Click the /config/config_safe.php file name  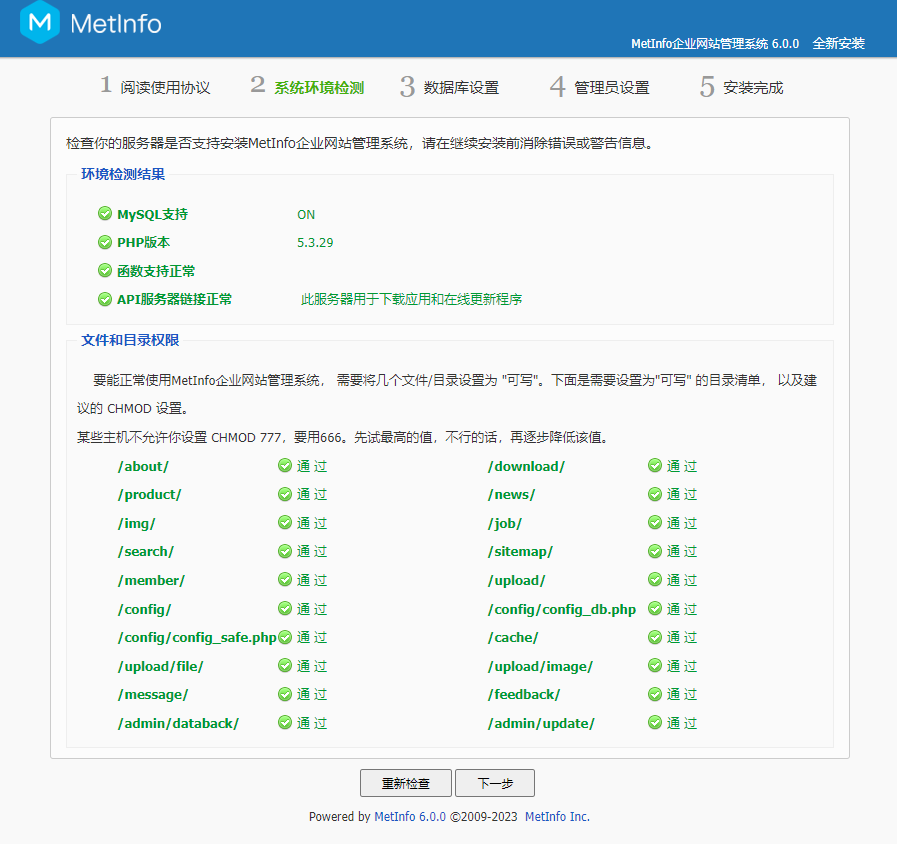197,638
